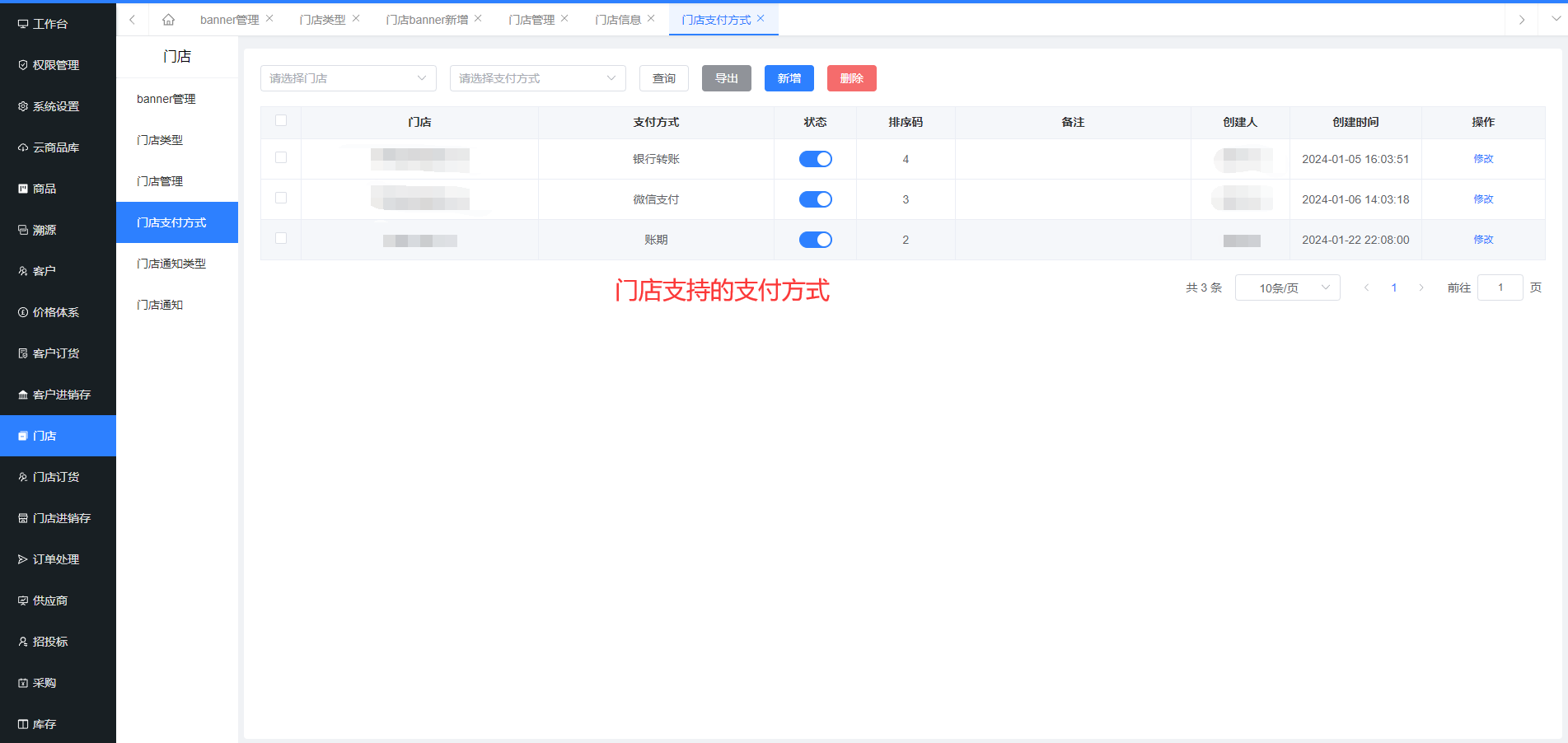This screenshot has height=743, width=1568.
Task: Select page 1 in pagination
Action: (x=1394, y=287)
